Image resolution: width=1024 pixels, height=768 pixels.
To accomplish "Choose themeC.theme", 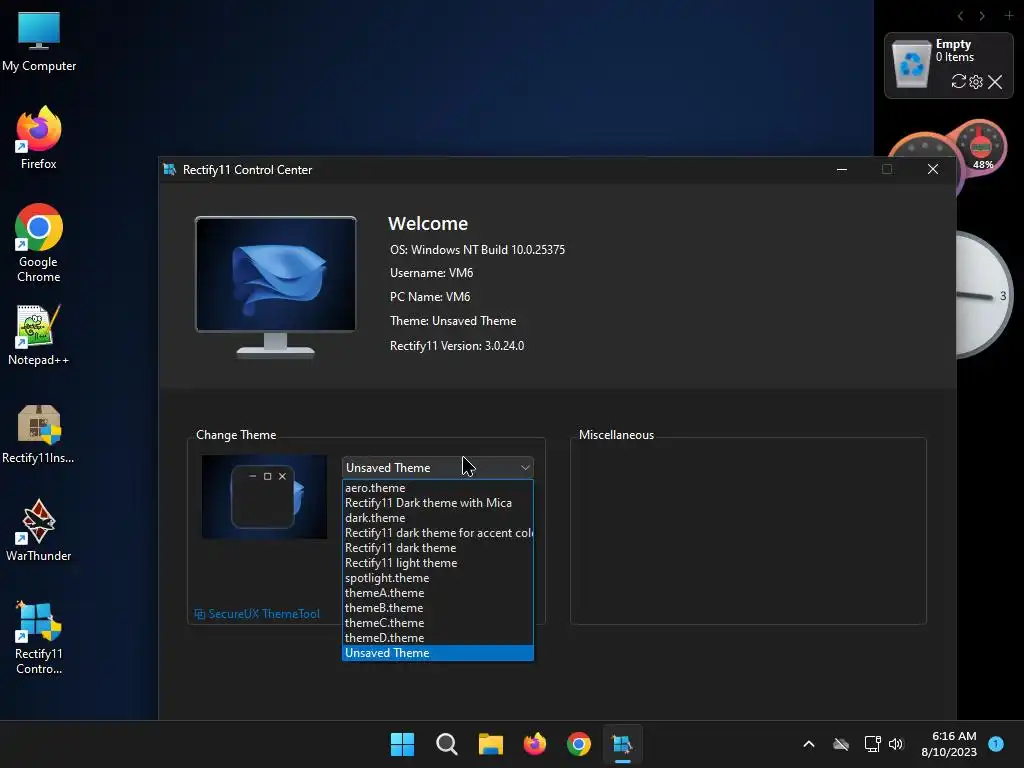I will click(438, 623).
